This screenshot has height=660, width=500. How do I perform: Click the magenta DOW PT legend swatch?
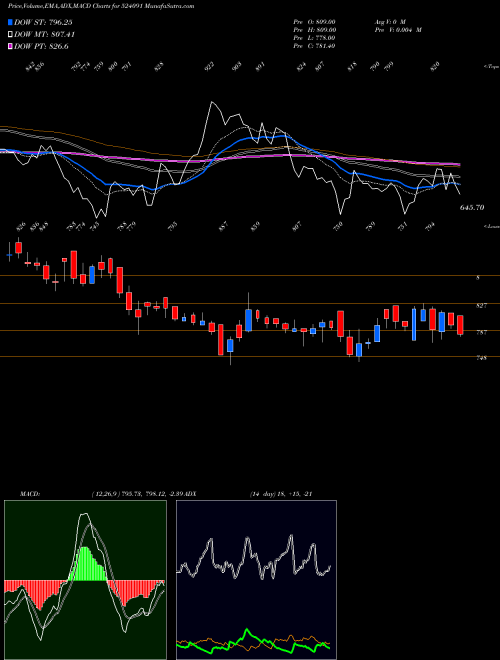pos(11,46)
